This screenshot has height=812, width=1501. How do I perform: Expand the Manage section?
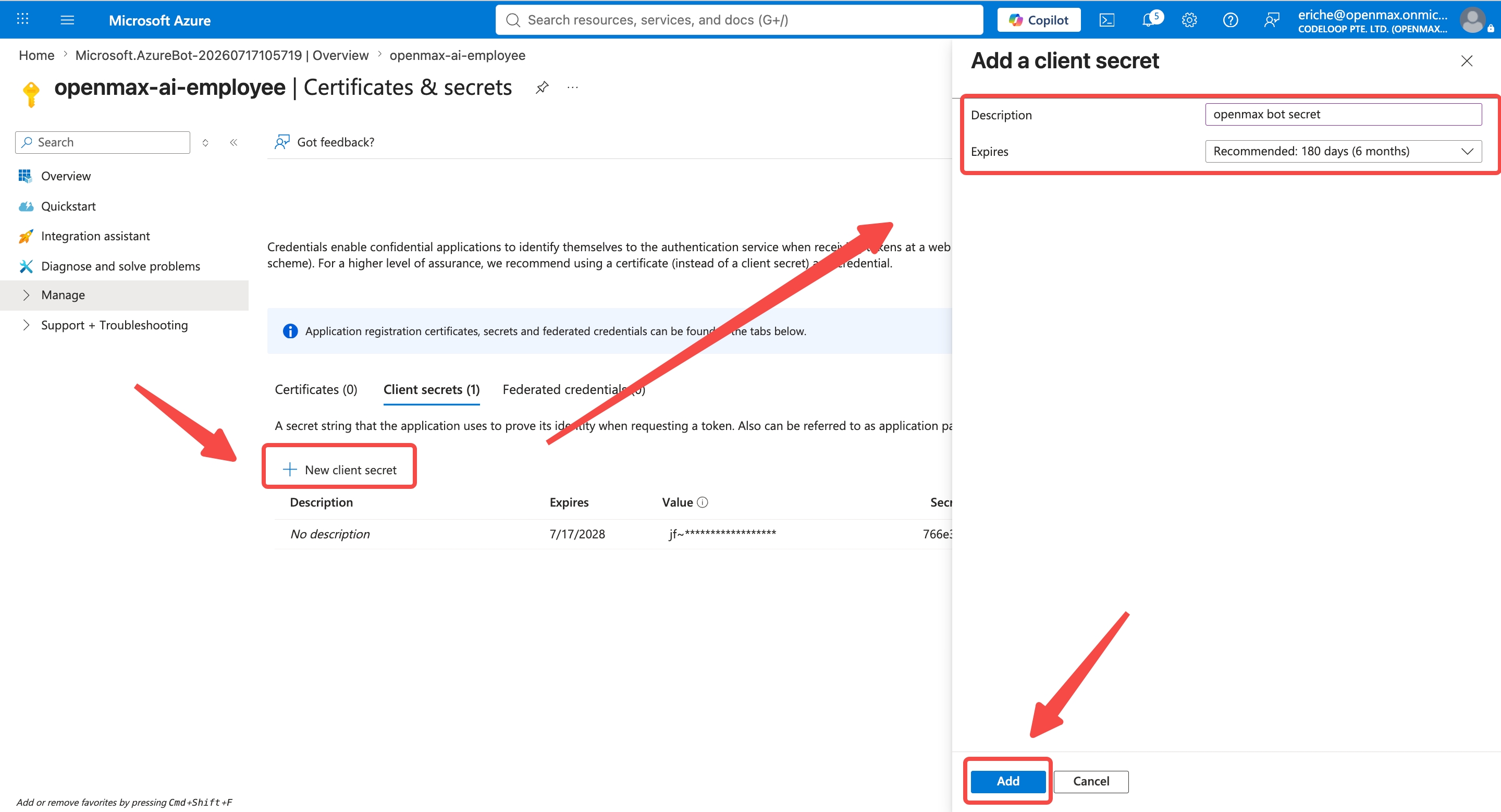coord(124,296)
